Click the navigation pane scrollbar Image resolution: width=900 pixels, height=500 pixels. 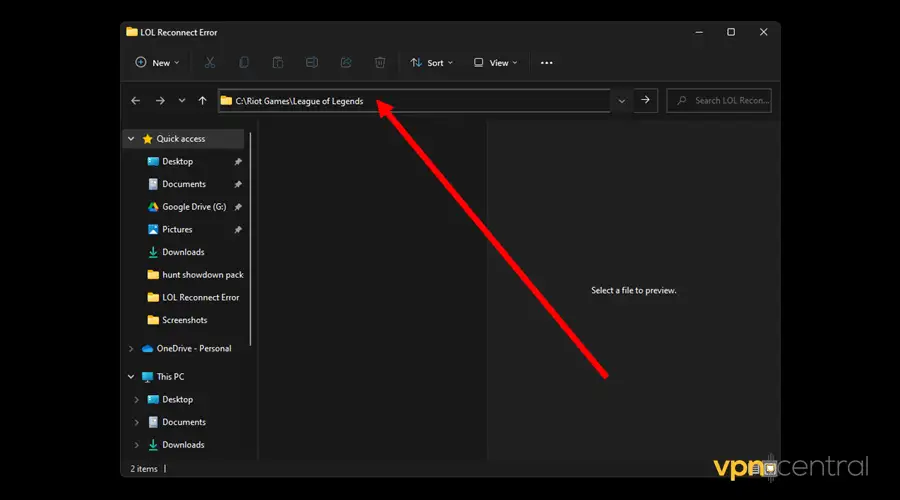[250, 238]
